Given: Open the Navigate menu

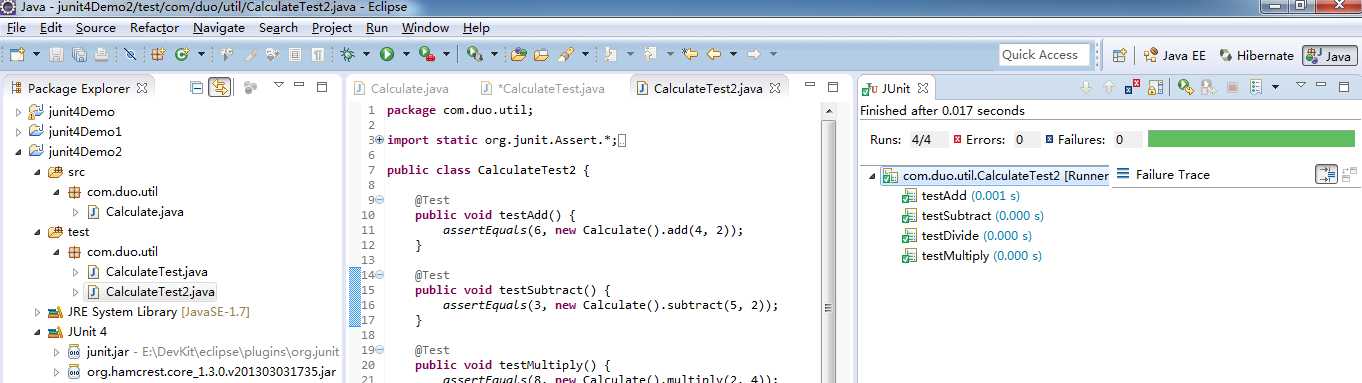Looking at the screenshot, I should tap(218, 28).
